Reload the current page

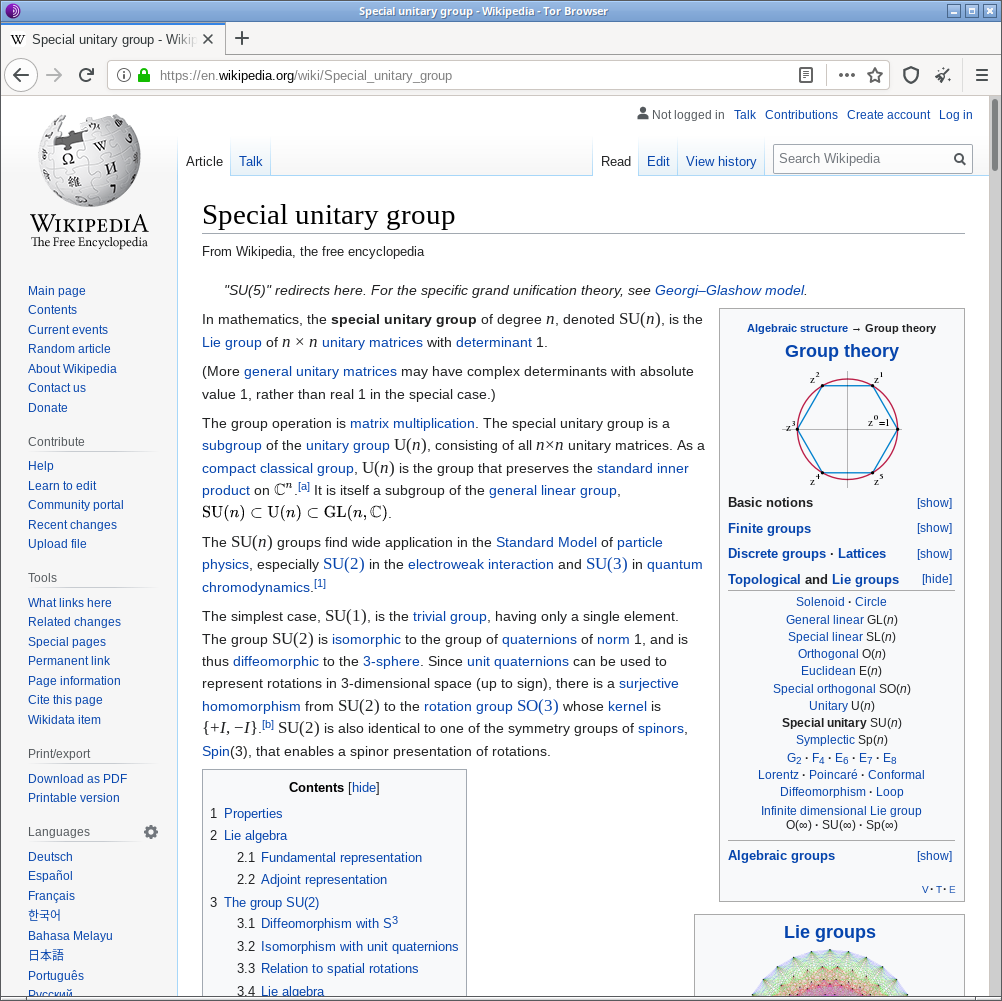87,75
